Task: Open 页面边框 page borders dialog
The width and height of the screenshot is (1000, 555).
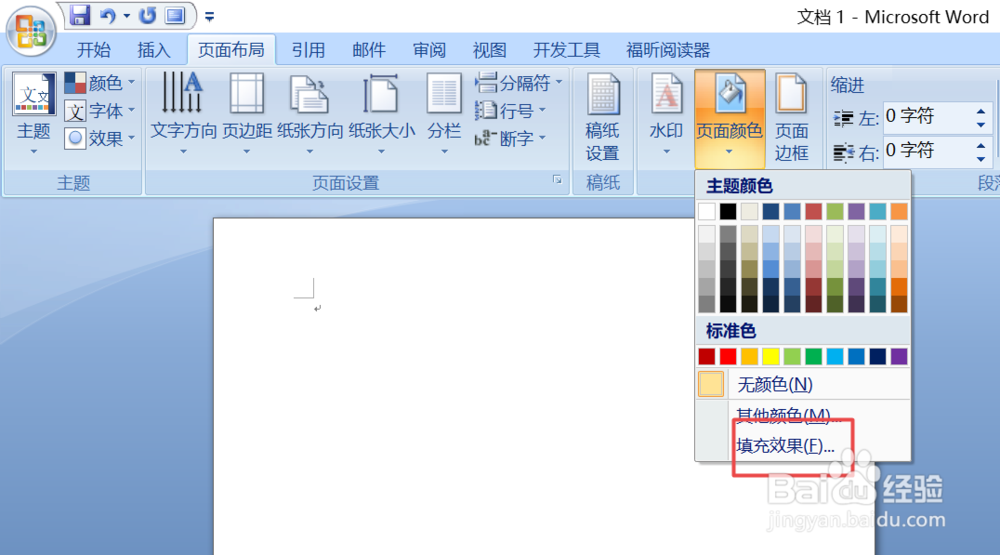Action: pos(791,117)
